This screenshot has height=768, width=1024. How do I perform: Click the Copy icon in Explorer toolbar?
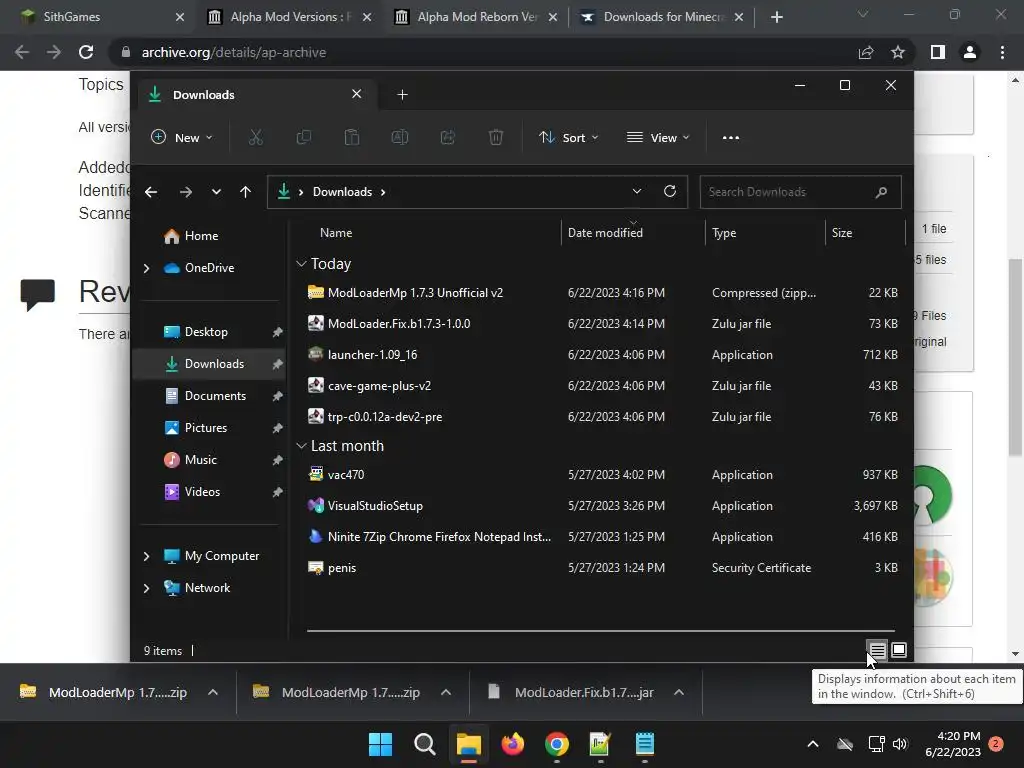pos(304,137)
